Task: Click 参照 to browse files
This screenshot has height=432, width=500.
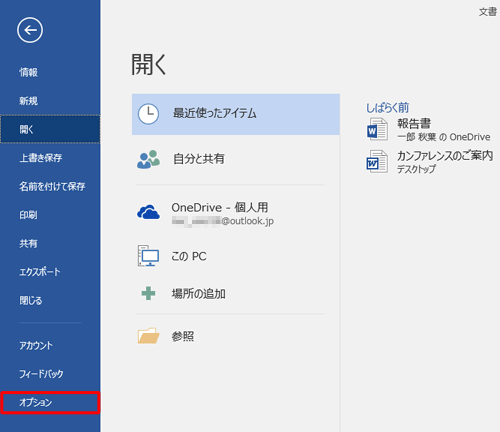Action: tap(183, 336)
